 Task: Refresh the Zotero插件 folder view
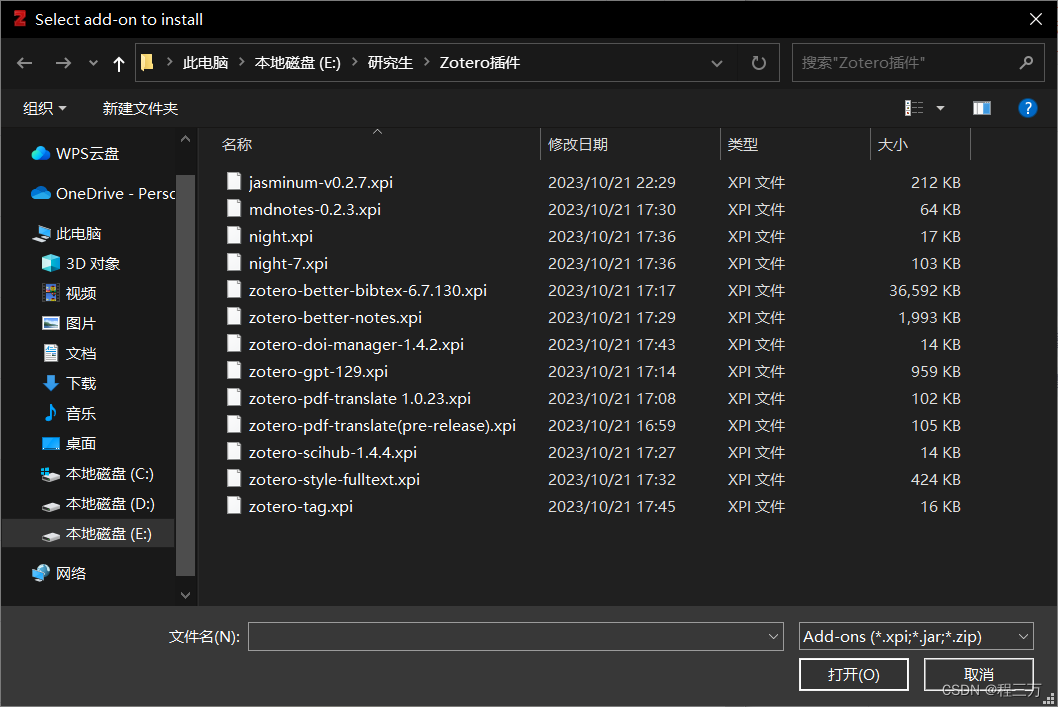pos(759,63)
